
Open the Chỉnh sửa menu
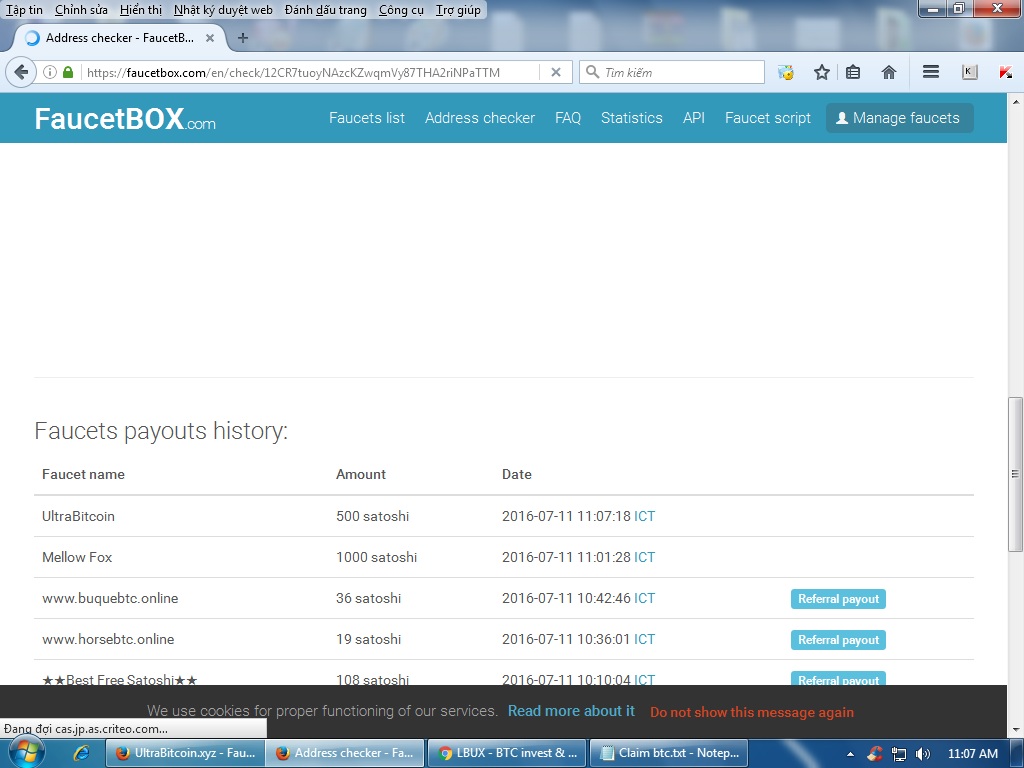[81, 10]
